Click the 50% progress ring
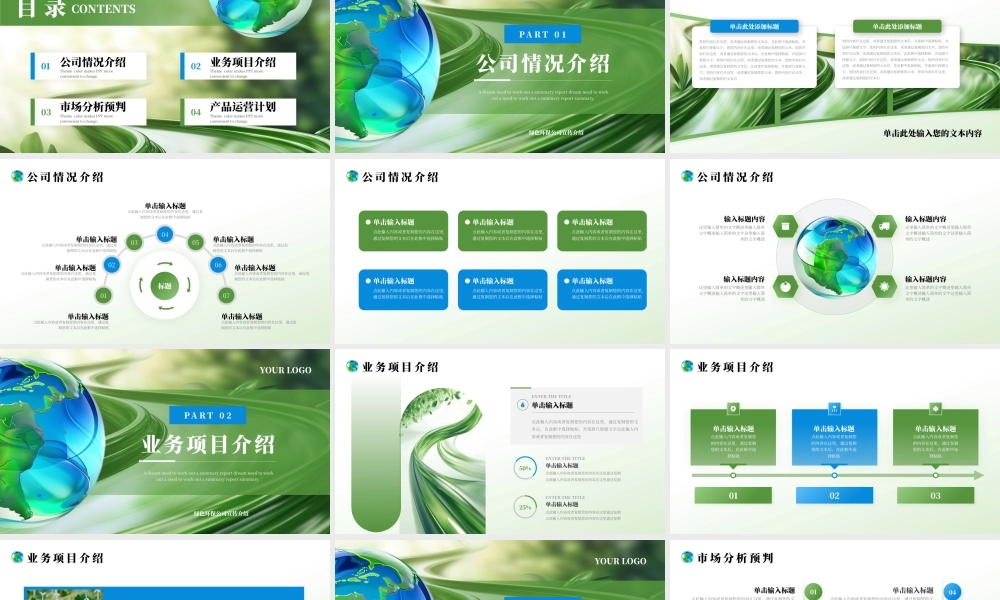This screenshot has height=600, width=1000. [x=525, y=468]
